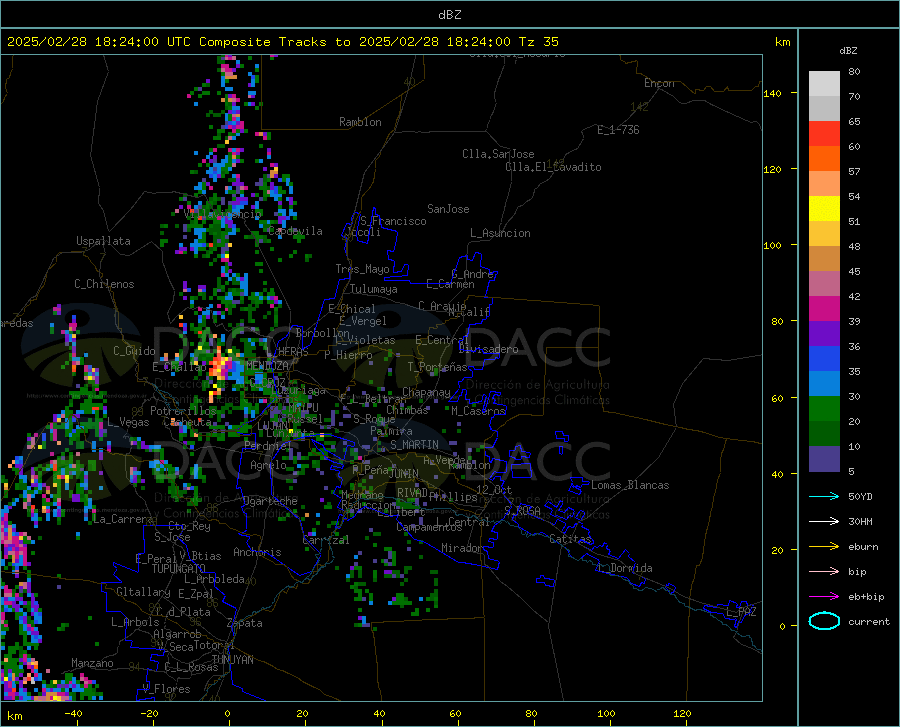Select the yellow 54 dBZ color swatch
900x727 pixels.
[x=824, y=209]
